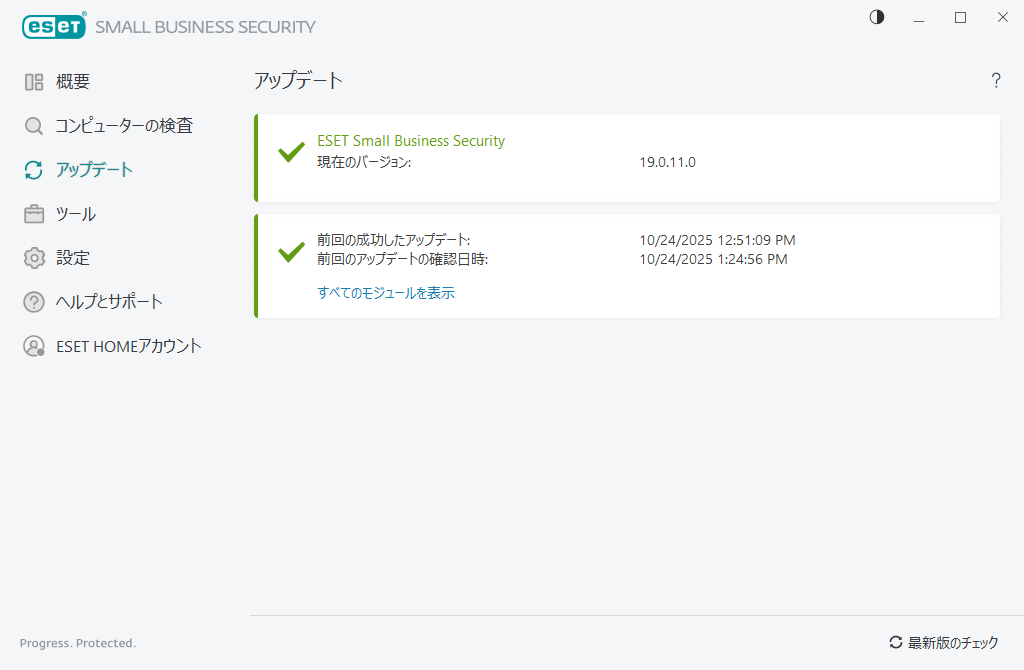Toggle the dark mode contrast switch
The height and width of the screenshot is (670, 1024).
[876, 17]
